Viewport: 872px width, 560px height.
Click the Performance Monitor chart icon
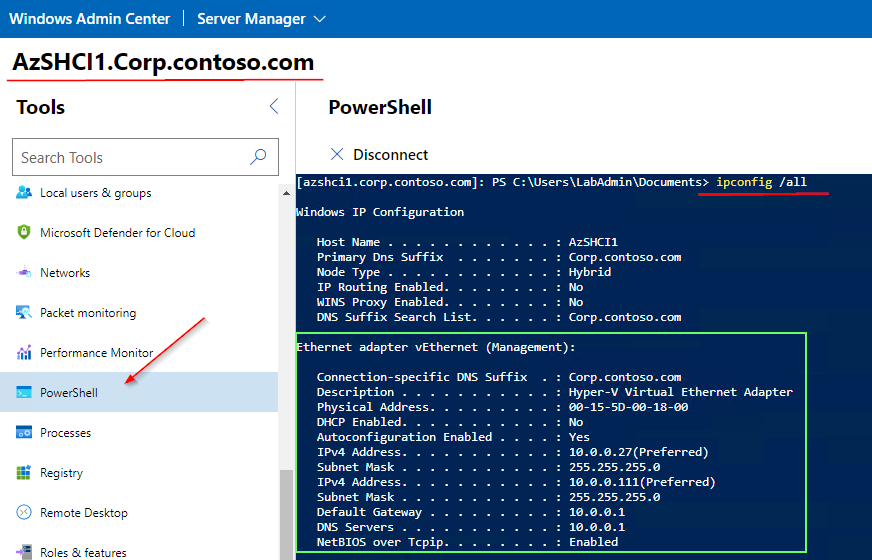point(24,352)
